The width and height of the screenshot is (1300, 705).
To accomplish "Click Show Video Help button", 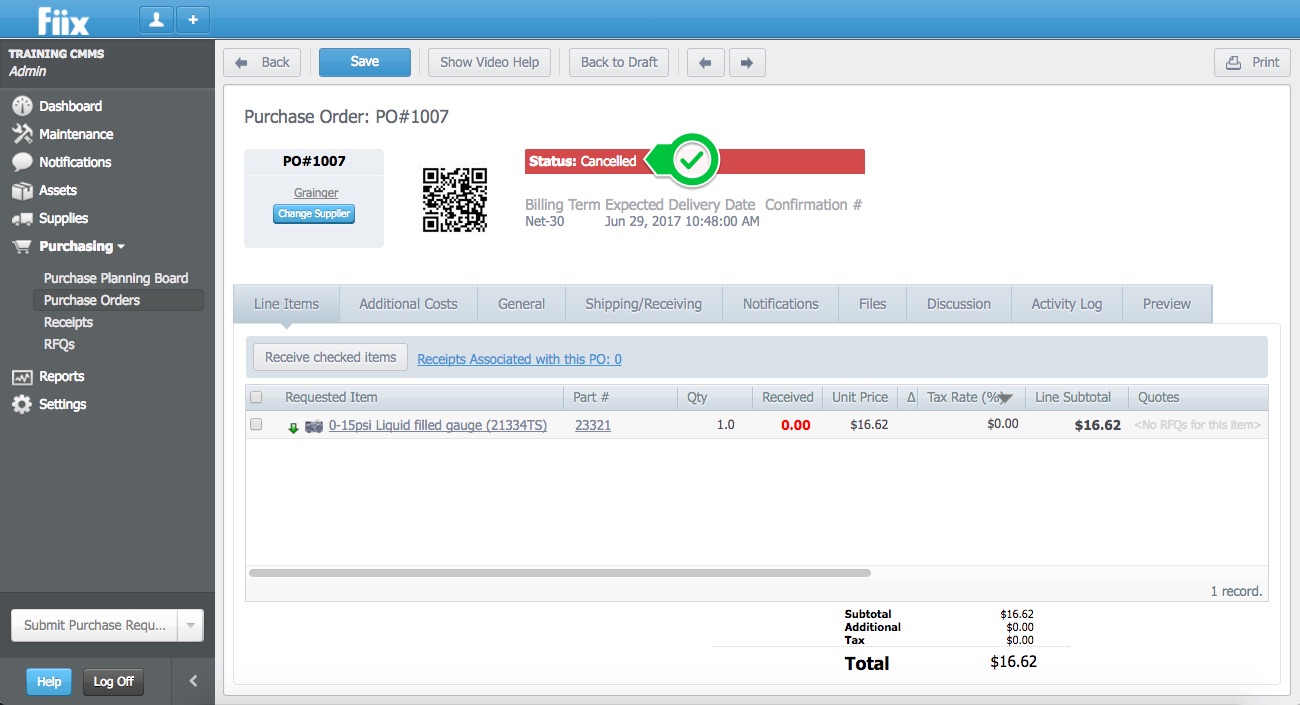I will coord(490,62).
